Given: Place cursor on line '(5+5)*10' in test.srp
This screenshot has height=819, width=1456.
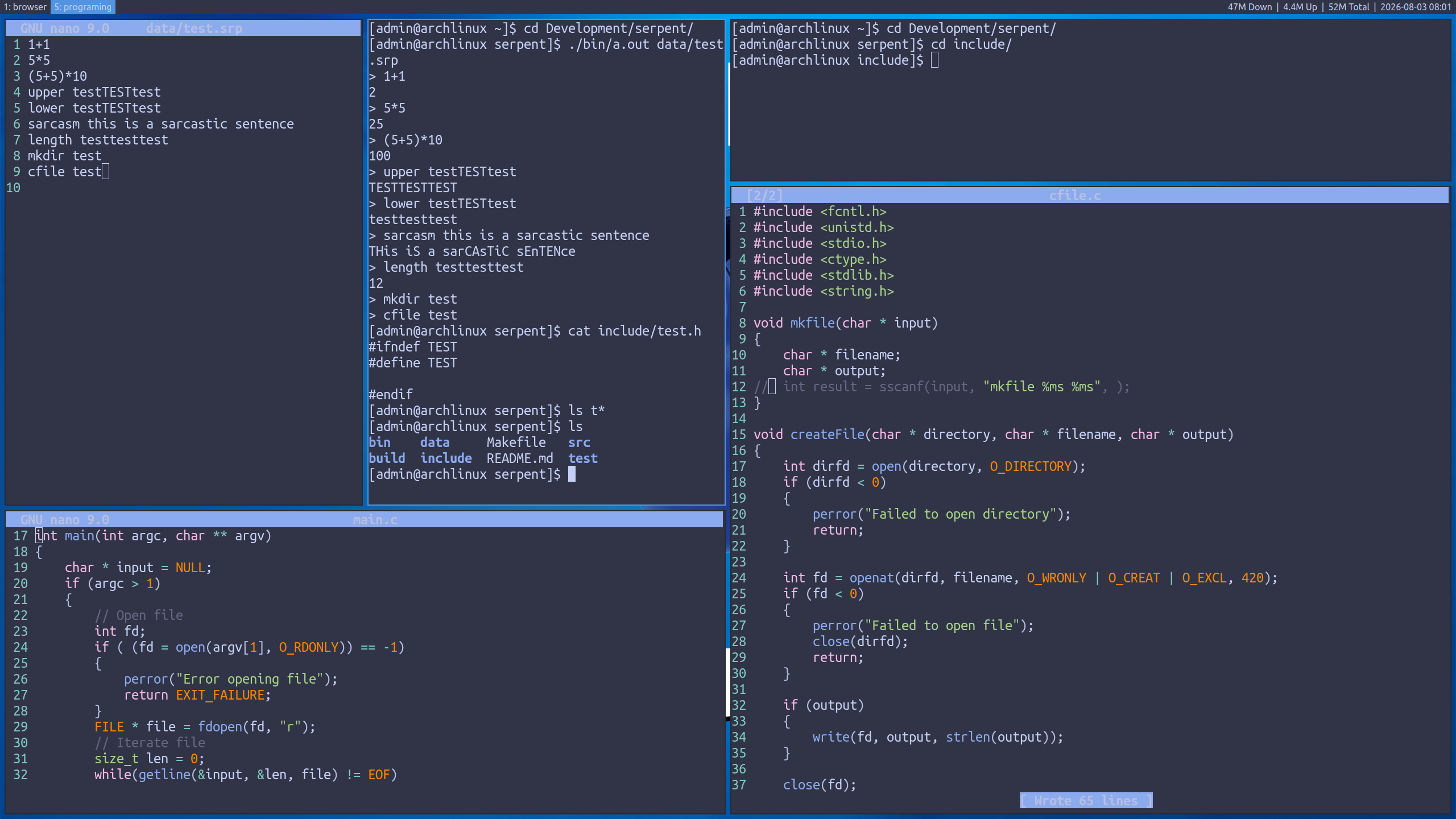Looking at the screenshot, I should tap(57, 76).
